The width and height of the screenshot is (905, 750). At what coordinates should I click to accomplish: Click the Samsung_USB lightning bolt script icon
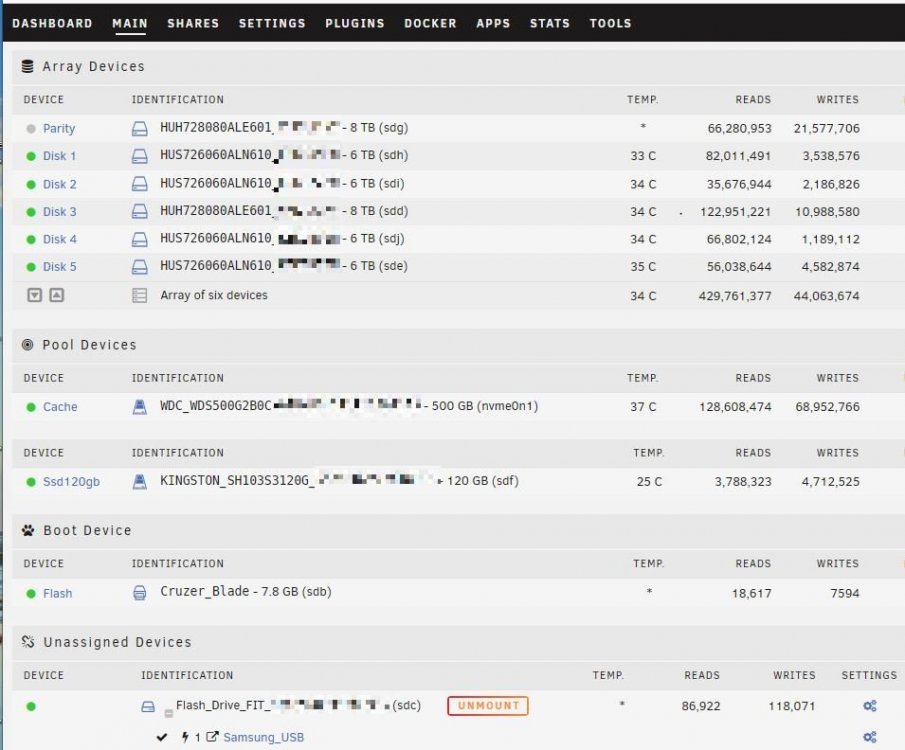tap(185, 737)
